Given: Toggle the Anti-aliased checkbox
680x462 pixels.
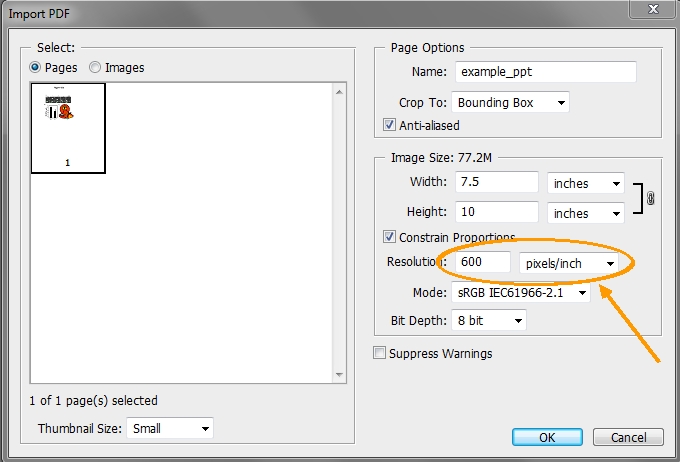Looking at the screenshot, I should pyautogui.click(x=391, y=125).
